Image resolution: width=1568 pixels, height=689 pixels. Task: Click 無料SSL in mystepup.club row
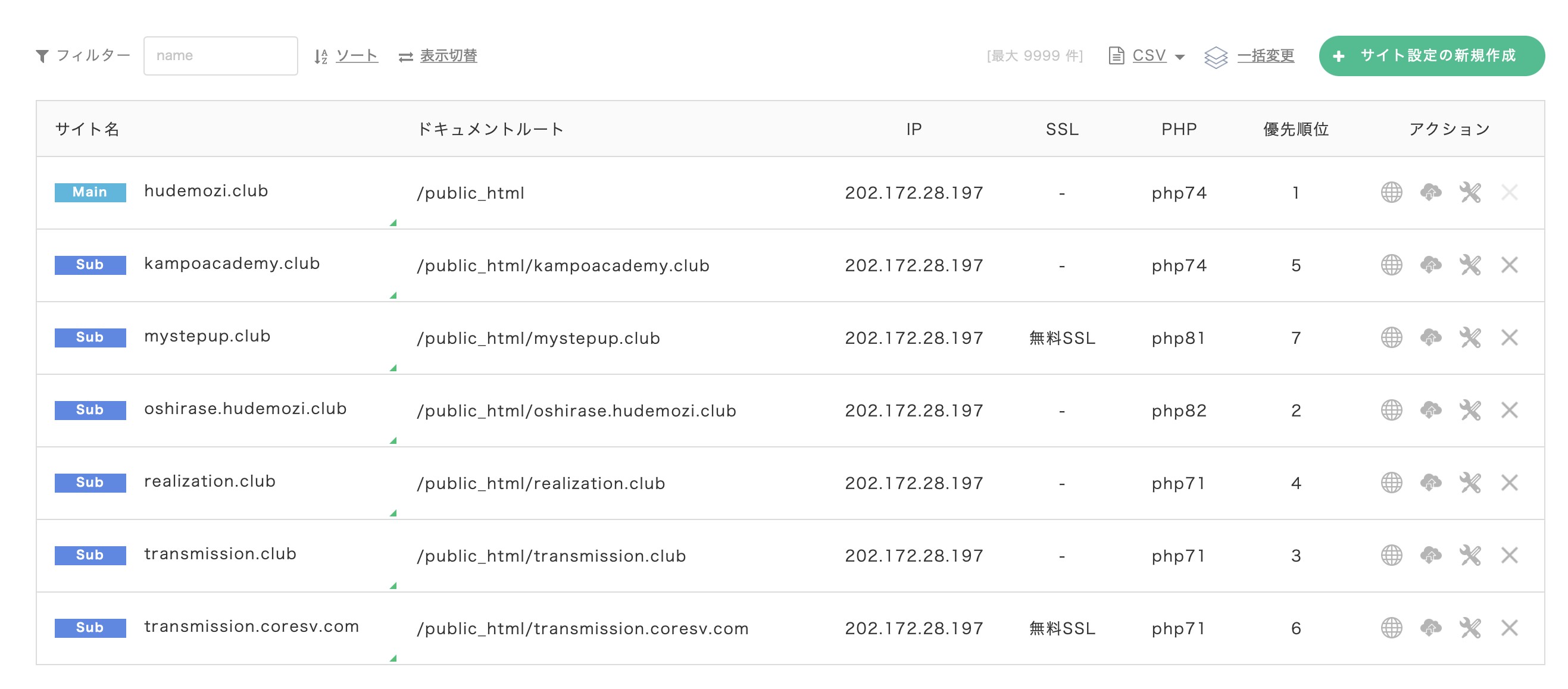point(1062,338)
